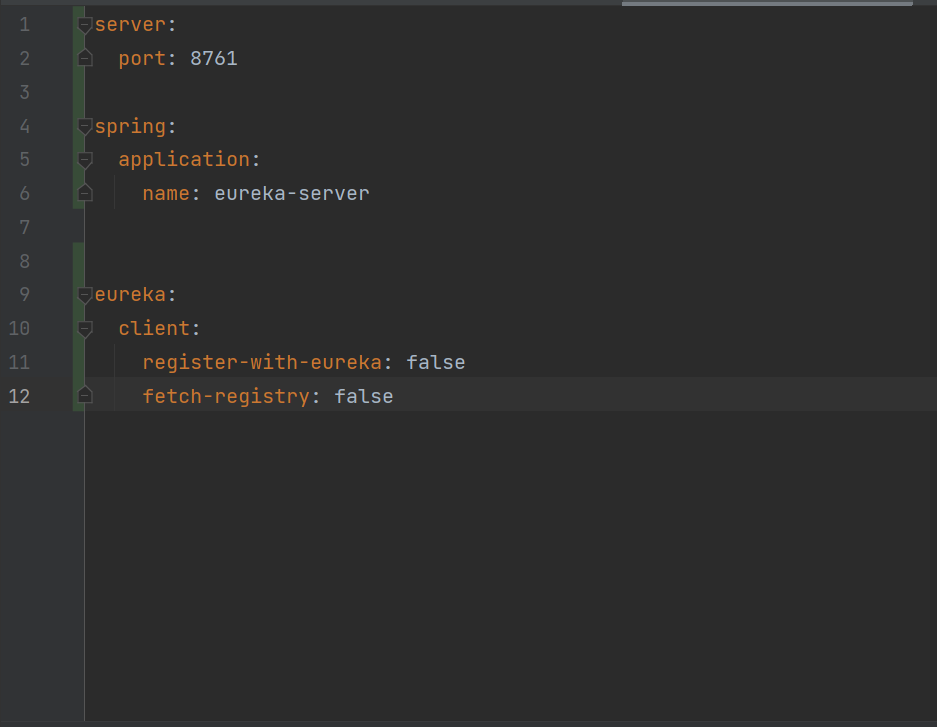Click line number 12 in the gutter
The width and height of the screenshot is (937, 727).
pos(18,396)
